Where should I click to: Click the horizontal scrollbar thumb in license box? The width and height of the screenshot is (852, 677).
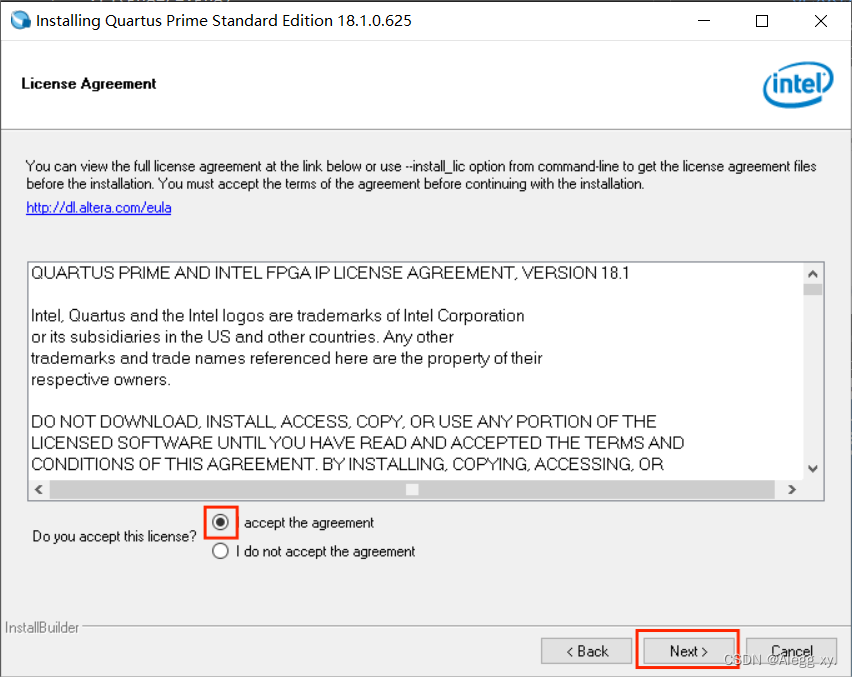pos(412,489)
